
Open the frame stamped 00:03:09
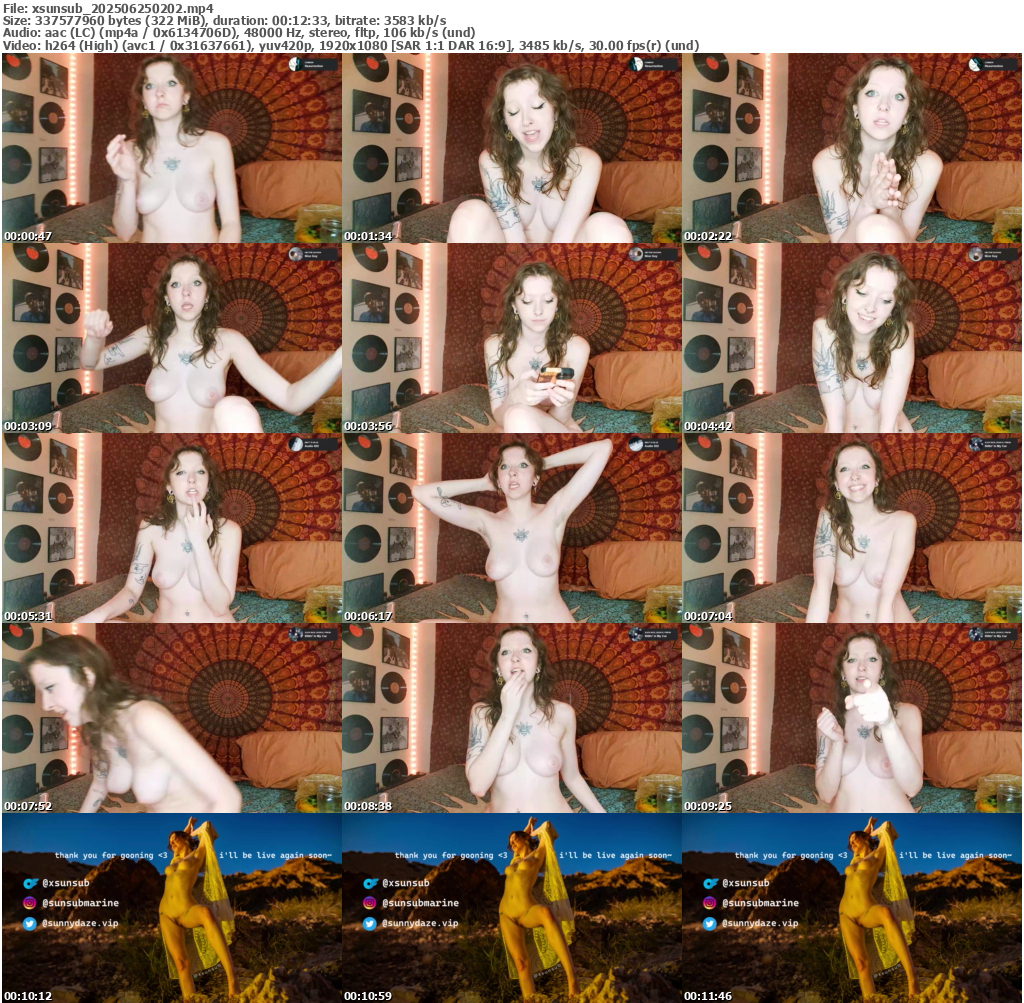coord(172,338)
